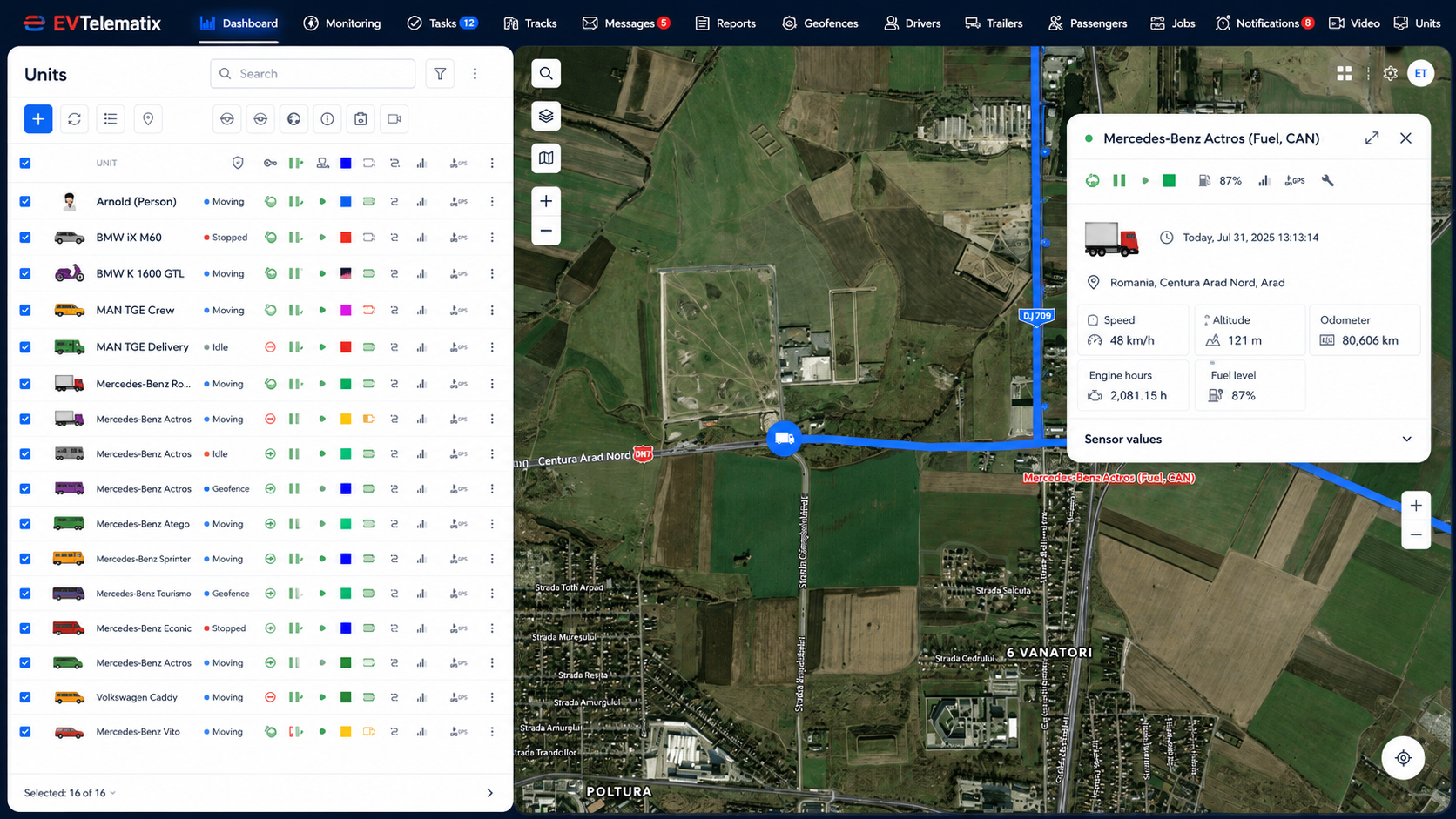Uncheck the MAN TGE Delivery checkbox
This screenshot has height=819, width=1456.
pyautogui.click(x=25, y=347)
